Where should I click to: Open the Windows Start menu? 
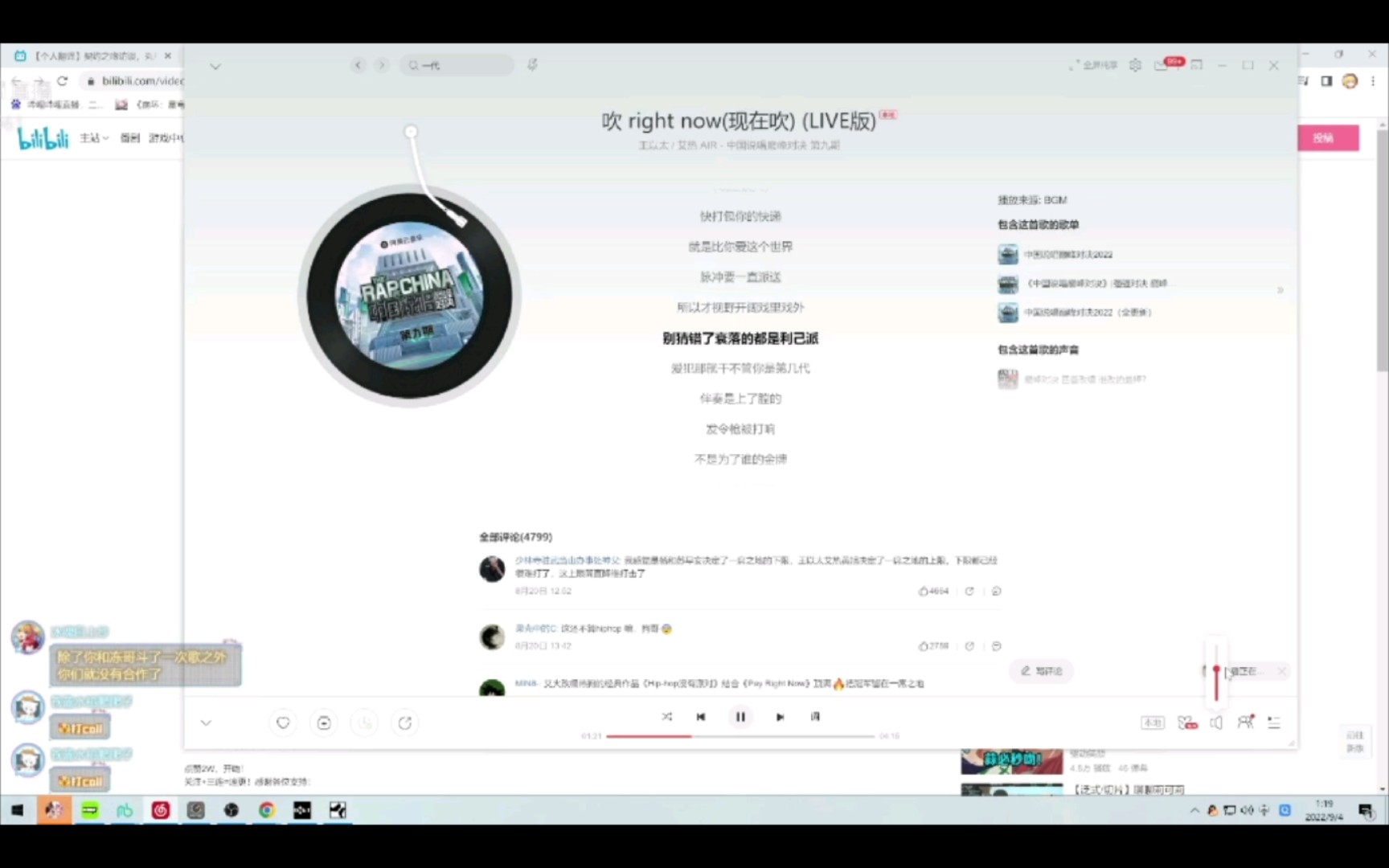(x=17, y=810)
